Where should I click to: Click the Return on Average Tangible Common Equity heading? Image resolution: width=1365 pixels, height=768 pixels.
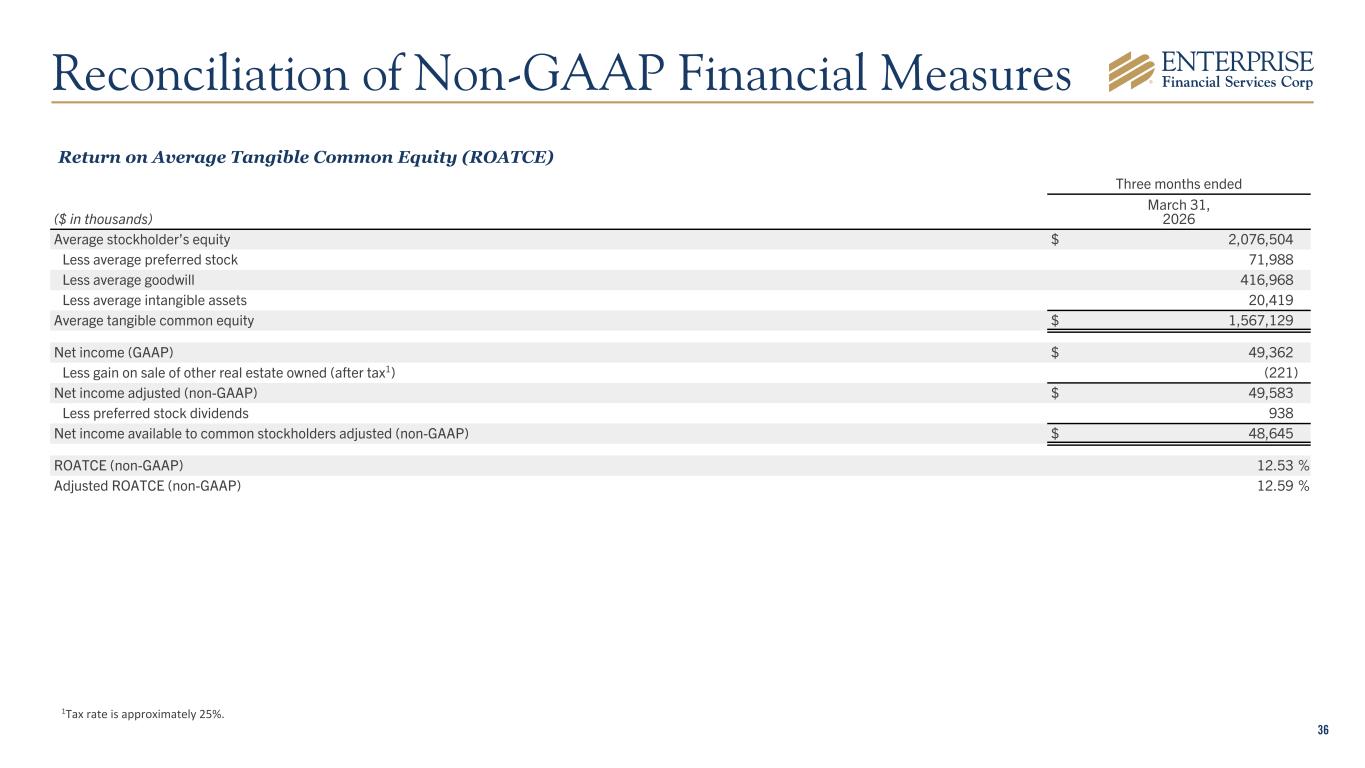(306, 158)
